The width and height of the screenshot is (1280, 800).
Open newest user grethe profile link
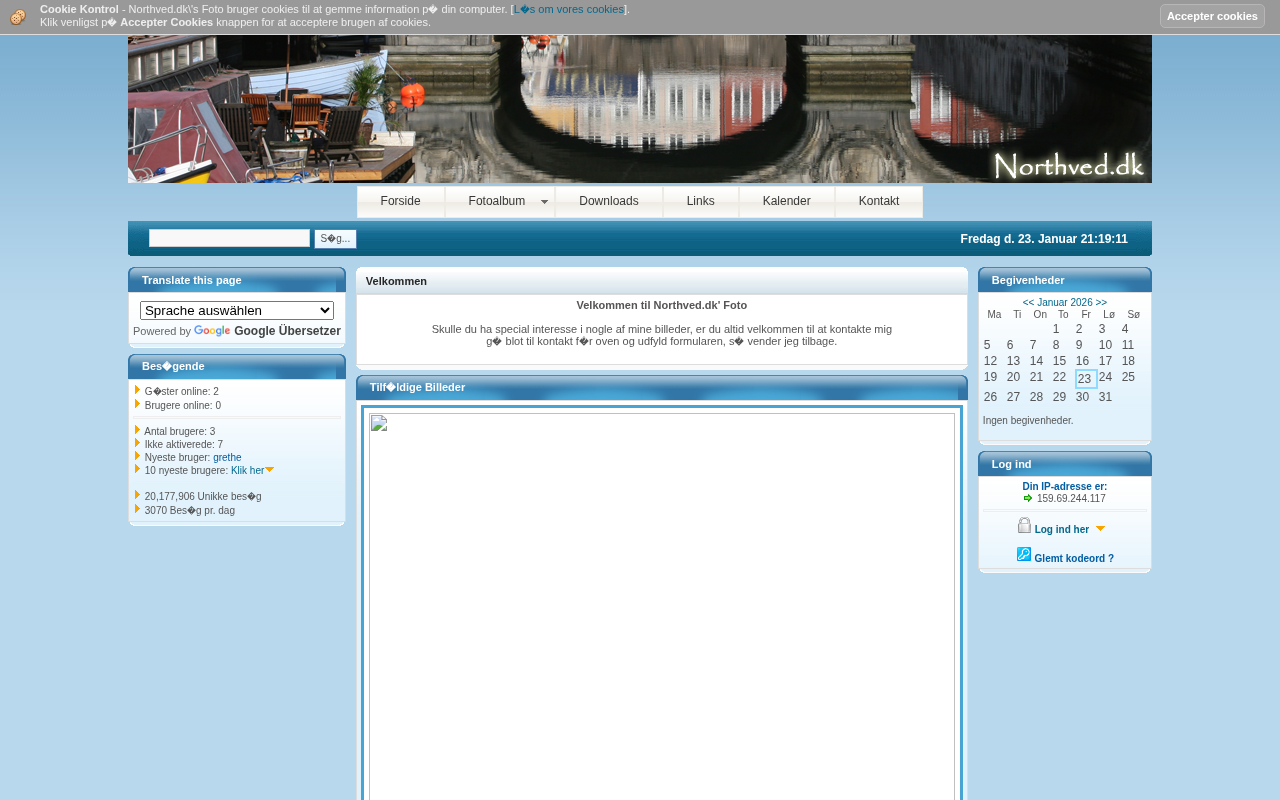[x=227, y=458]
